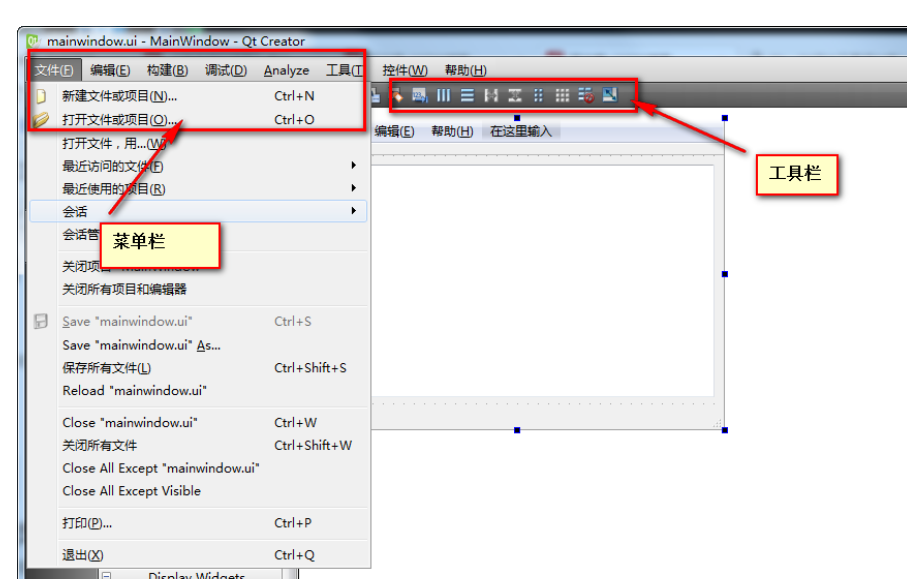Choose Reload "mainwindow.ui" entry
Image resolution: width=907 pixels, height=579 pixels.
pos(198,391)
